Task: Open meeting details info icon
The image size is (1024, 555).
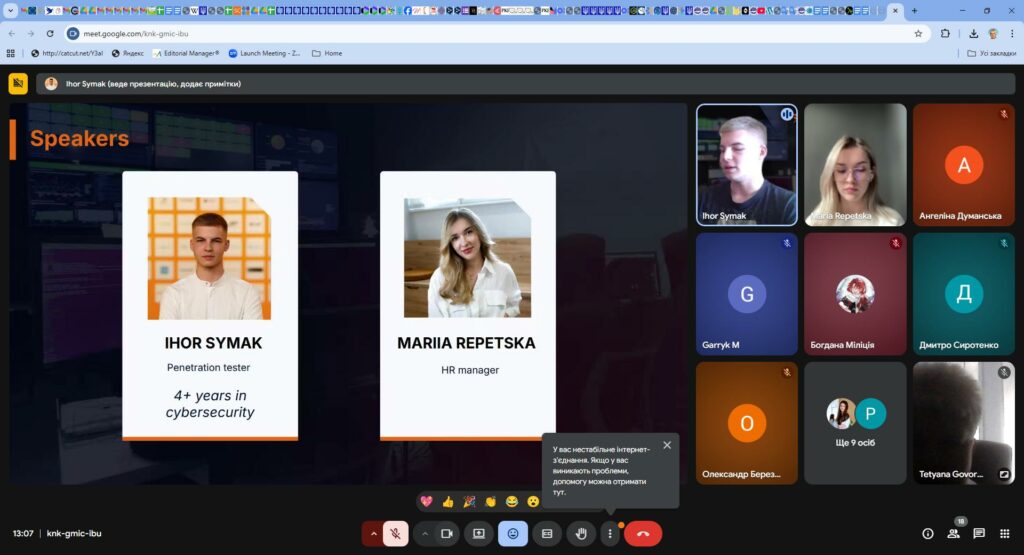Action: coord(927,534)
